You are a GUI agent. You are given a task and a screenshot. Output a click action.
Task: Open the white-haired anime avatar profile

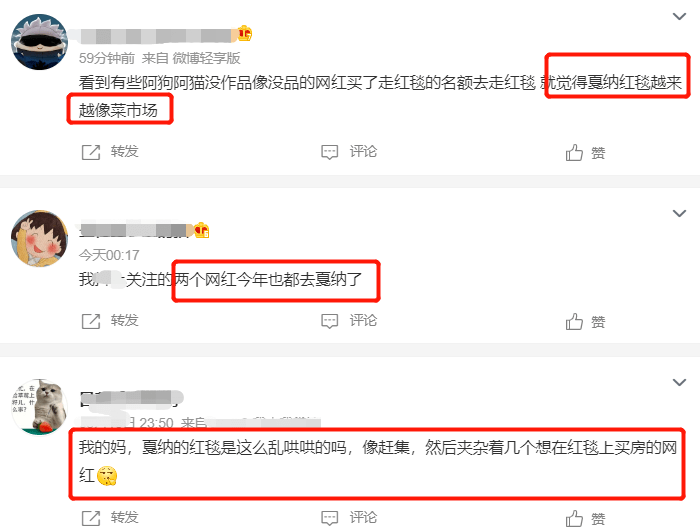[39, 42]
